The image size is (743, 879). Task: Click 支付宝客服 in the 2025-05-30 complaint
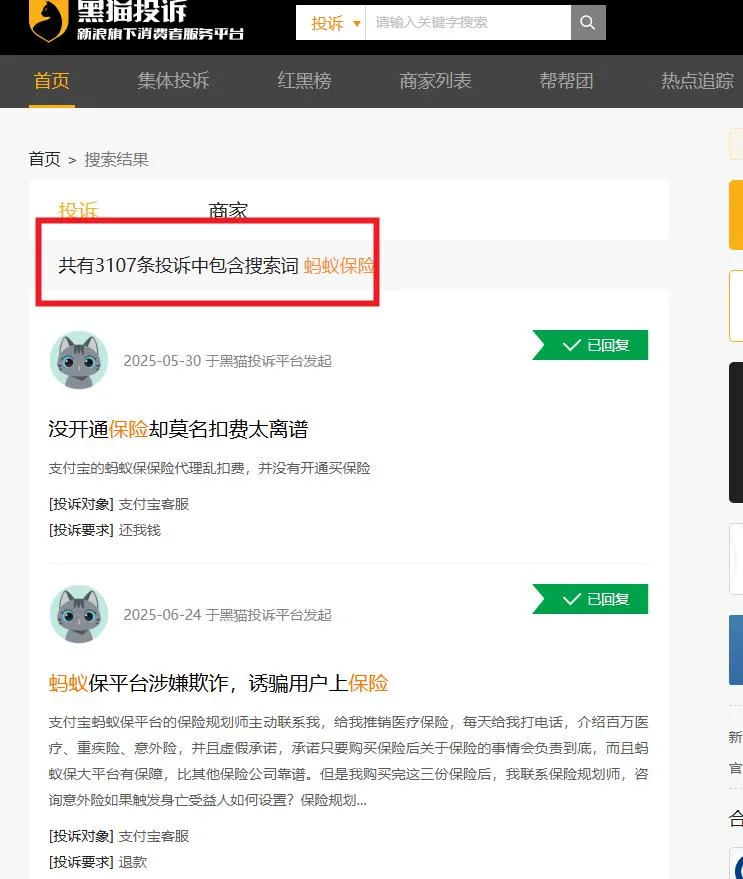tap(154, 504)
